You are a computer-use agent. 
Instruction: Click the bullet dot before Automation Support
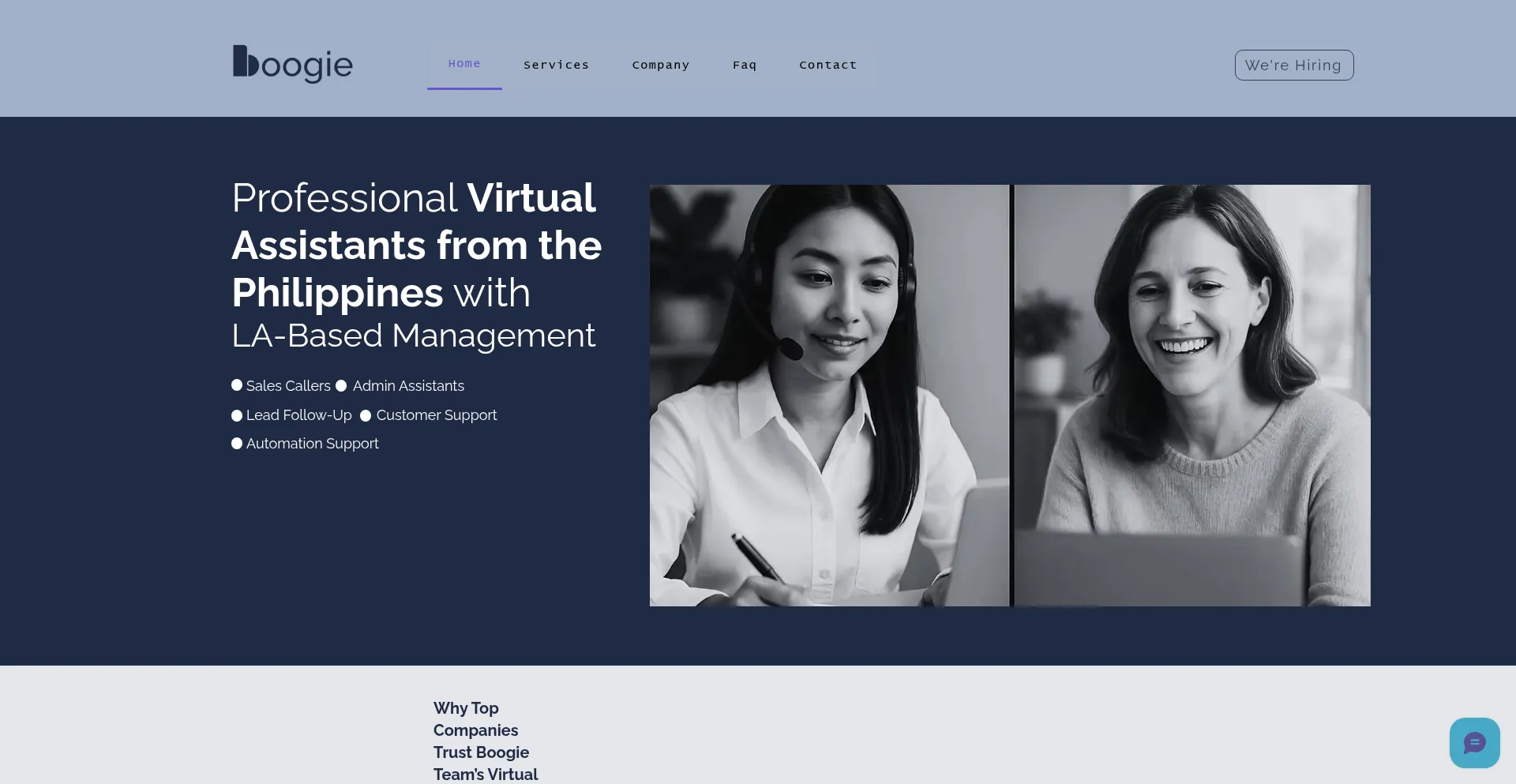237,444
